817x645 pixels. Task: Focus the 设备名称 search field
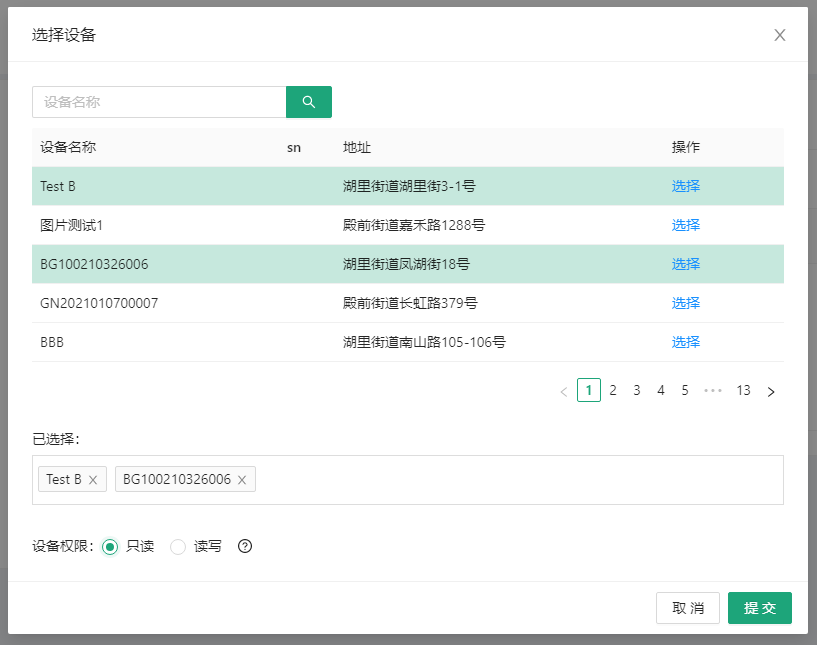[160, 102]
